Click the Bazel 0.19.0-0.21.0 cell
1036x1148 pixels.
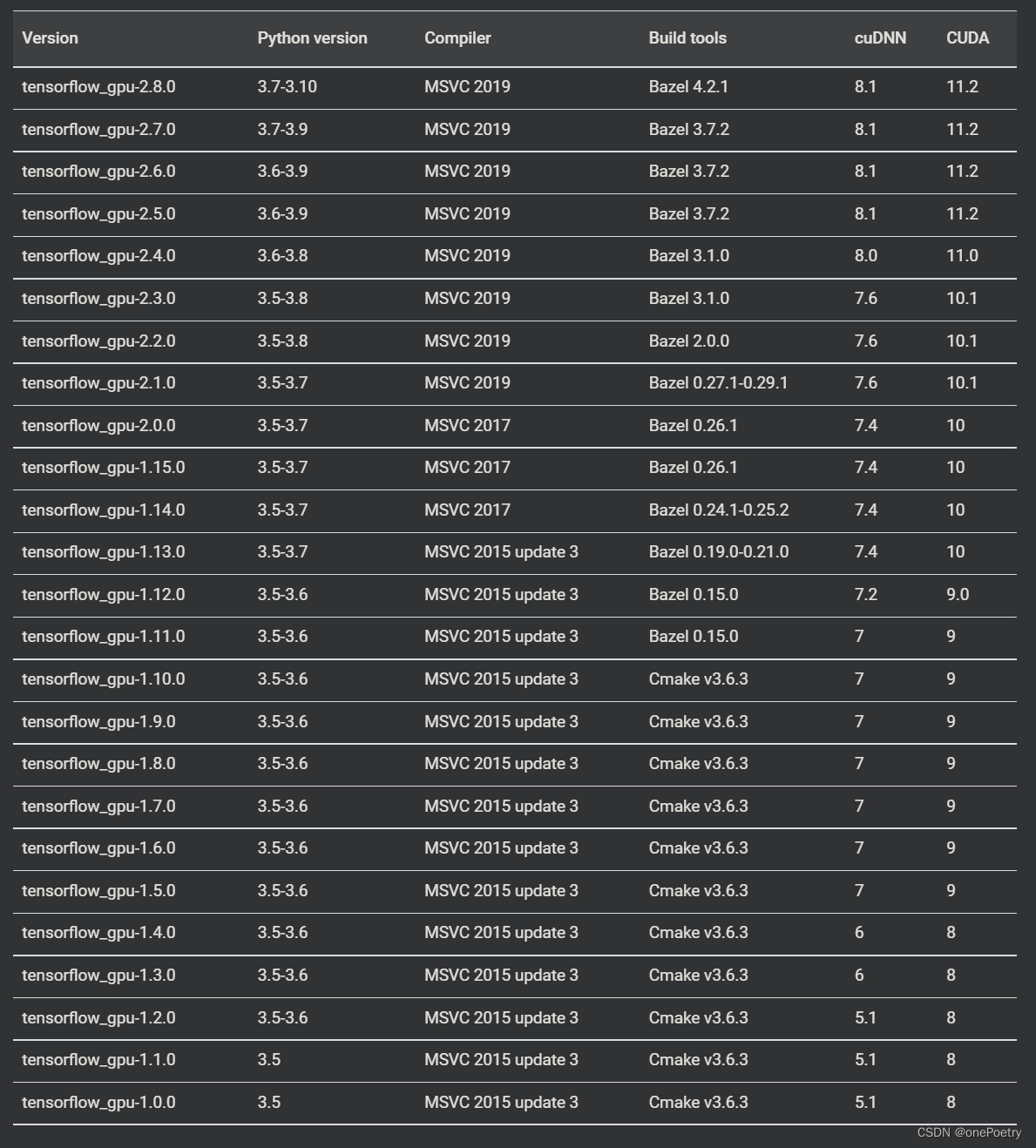point(719,552)
